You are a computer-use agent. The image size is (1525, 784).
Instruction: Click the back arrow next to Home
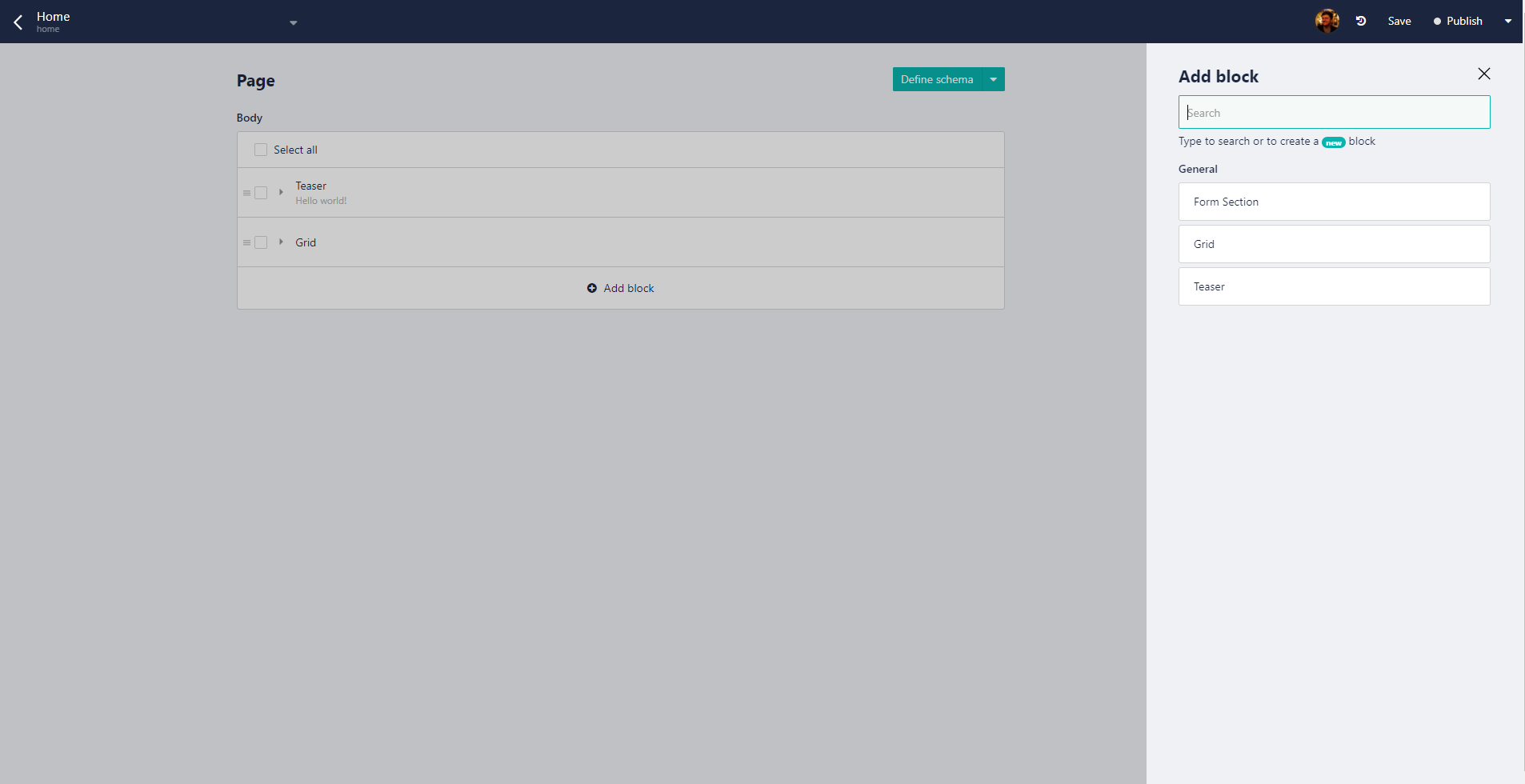coord(17,22)
